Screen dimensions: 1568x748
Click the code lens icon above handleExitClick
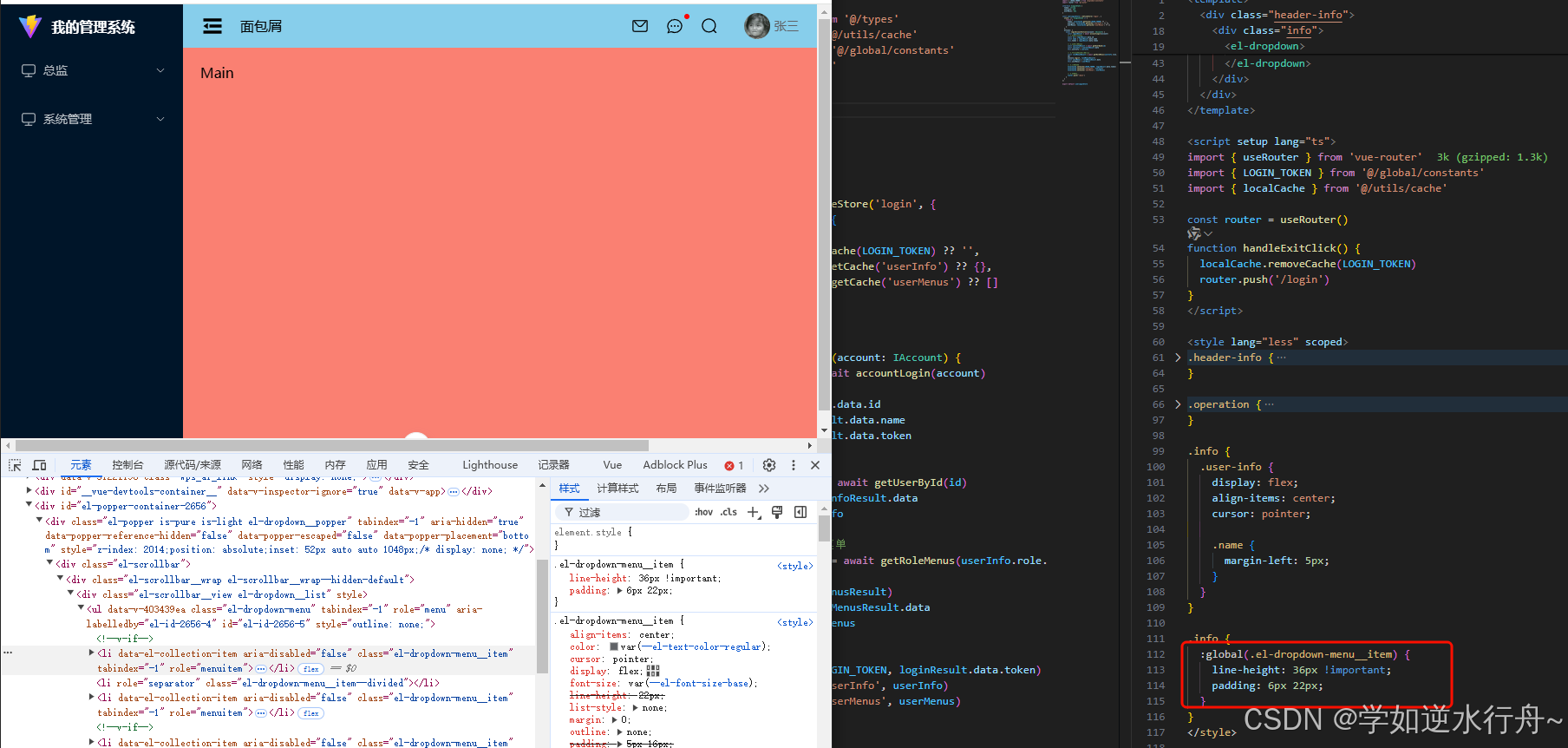[1194, 234]
